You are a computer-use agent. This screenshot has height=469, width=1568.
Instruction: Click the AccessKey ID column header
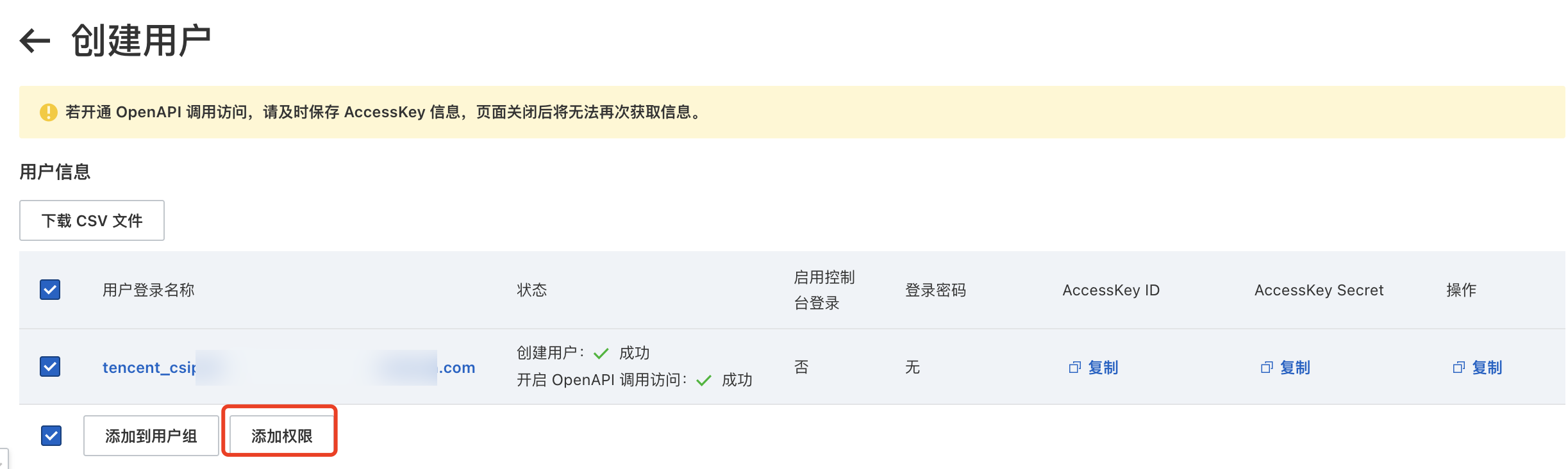point(1111,290)
